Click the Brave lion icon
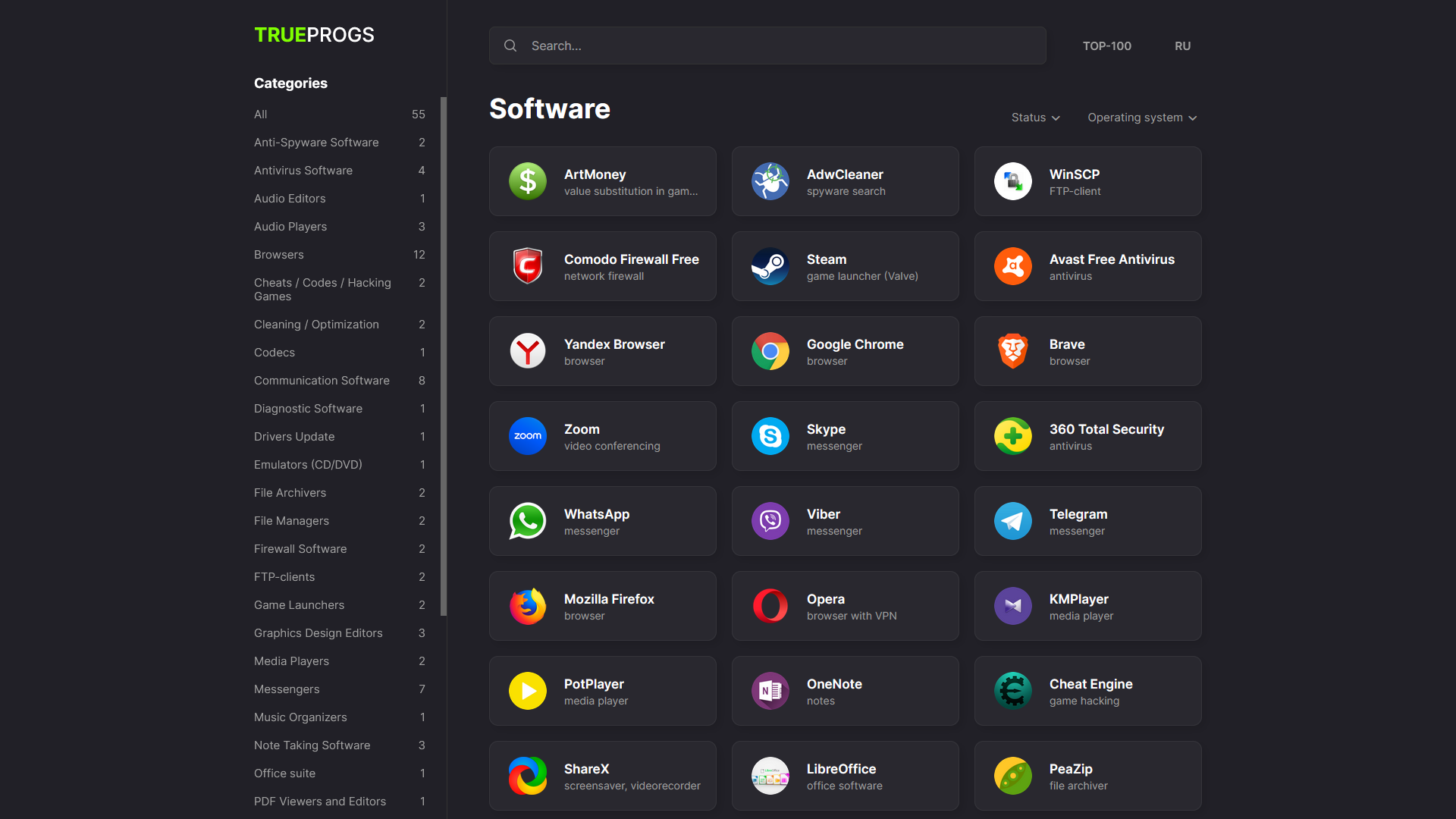Image resolution: width=1456 pixels, height=819 pixels. pos(1013,351)
